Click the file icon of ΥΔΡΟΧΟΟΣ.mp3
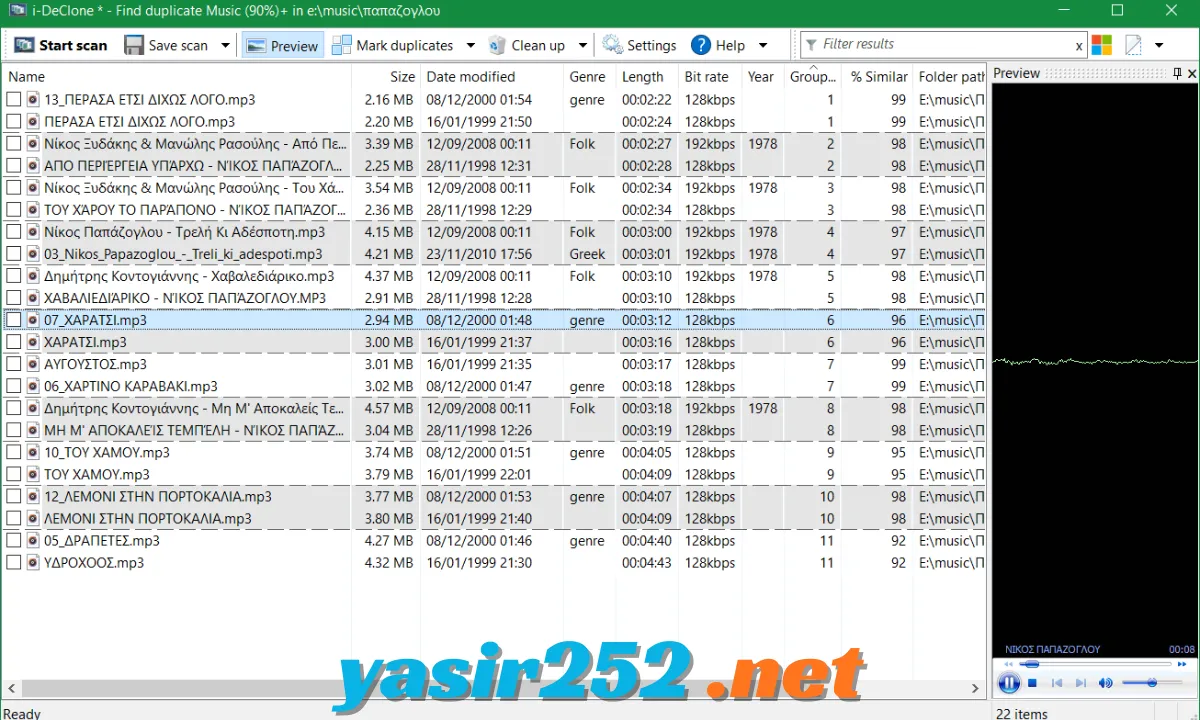 (x=33, y=562)
